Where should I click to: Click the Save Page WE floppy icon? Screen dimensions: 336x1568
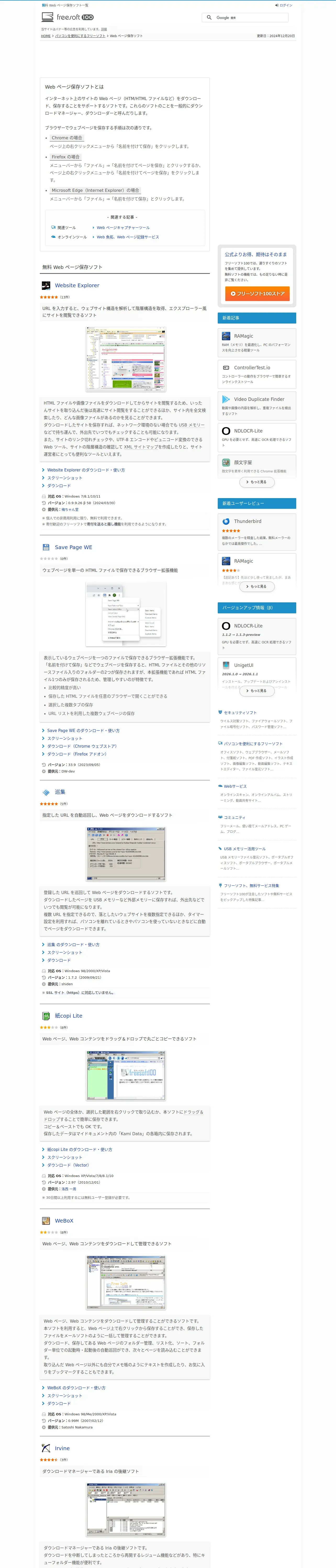coord(46,547)
